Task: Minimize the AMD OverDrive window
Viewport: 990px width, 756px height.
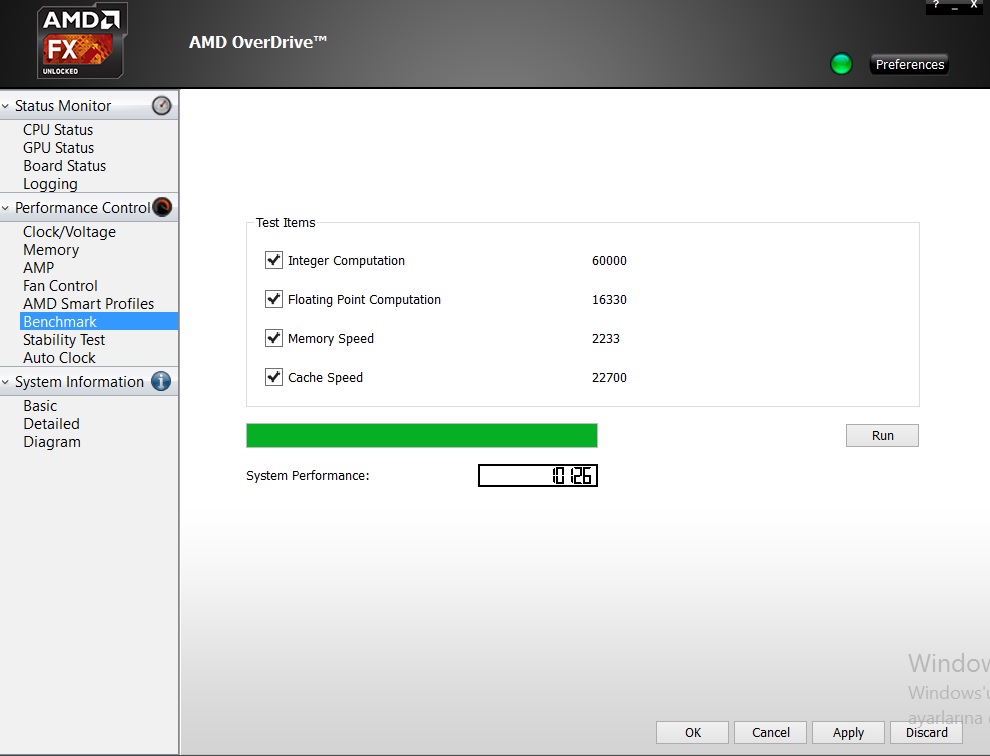Action: [955, 6]
